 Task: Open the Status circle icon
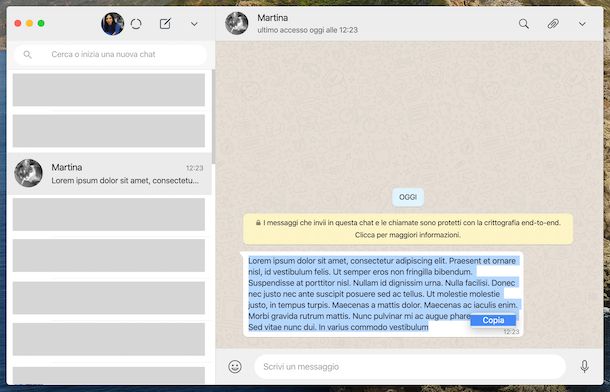point(136,24)
